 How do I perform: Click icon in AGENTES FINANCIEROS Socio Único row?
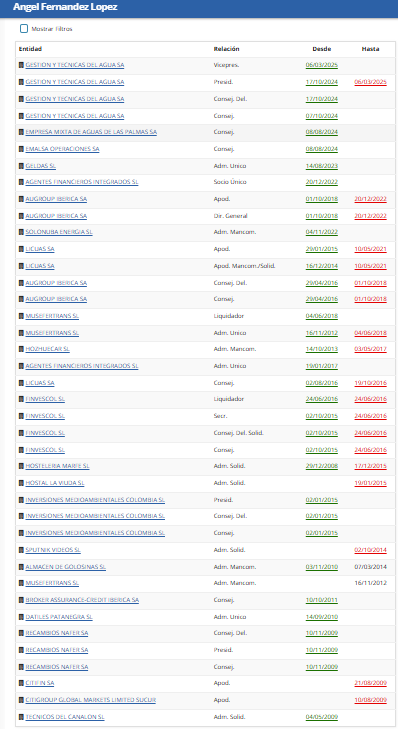coord(21,182)
